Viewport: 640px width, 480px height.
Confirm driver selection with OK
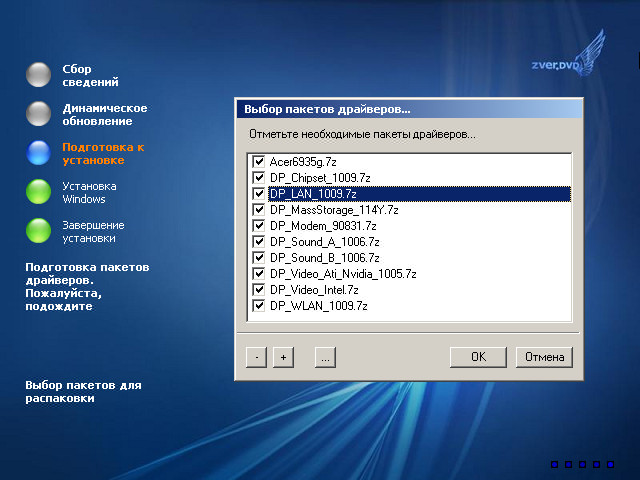coord(478,357)
